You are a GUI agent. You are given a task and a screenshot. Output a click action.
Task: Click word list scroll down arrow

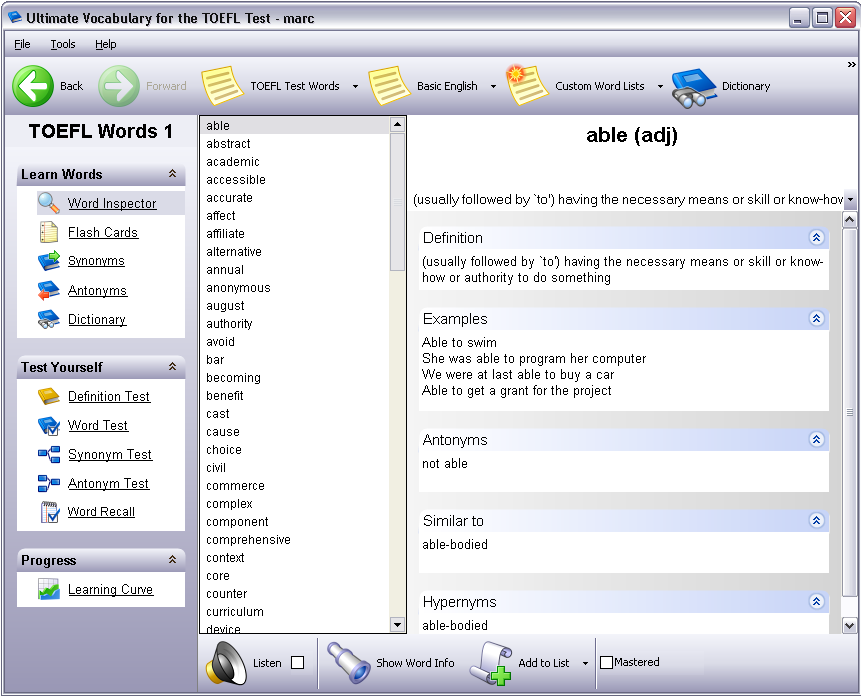point(397,624)
